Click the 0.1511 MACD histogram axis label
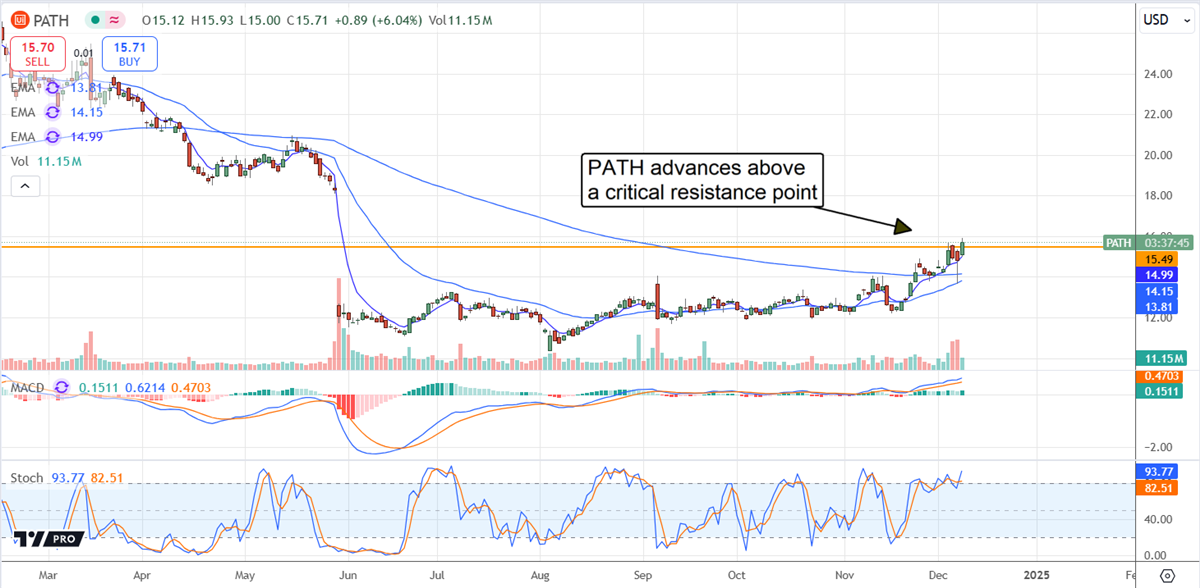Image resolution: width=1200 pixels, height=588 pixels. click(x=1159, y=393)
